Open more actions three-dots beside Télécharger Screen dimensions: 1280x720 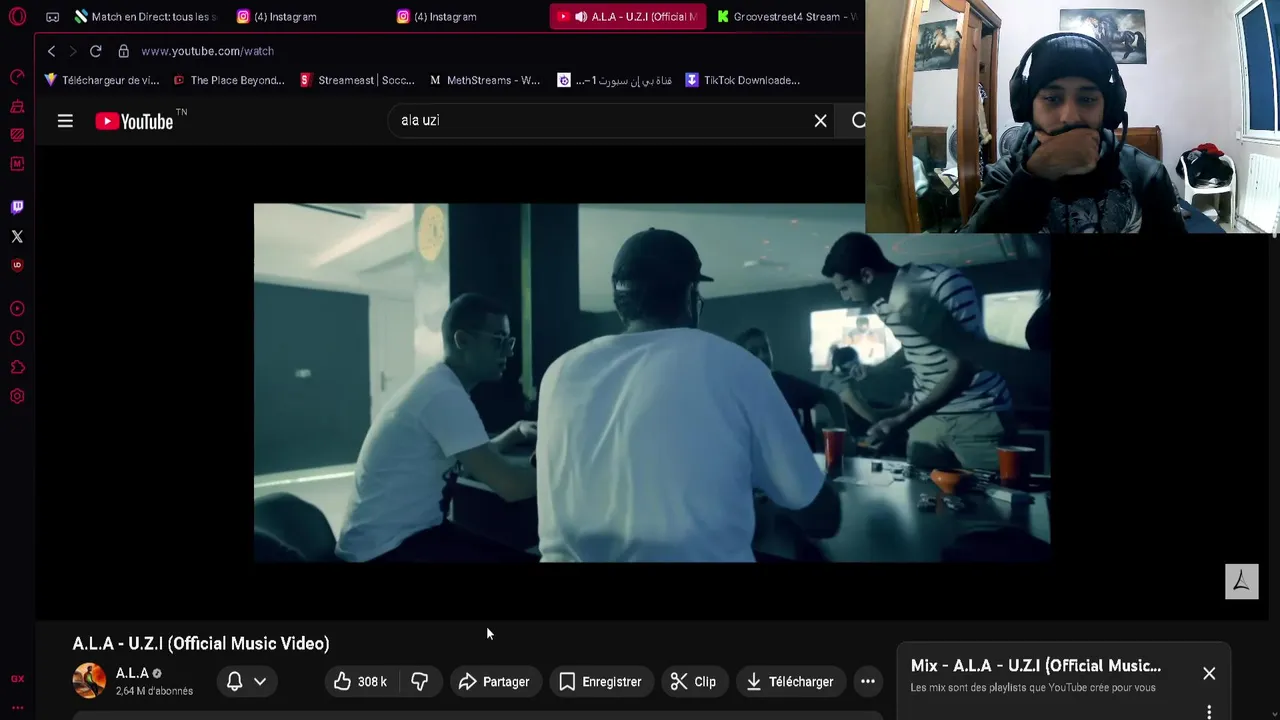tap(868, 681)
